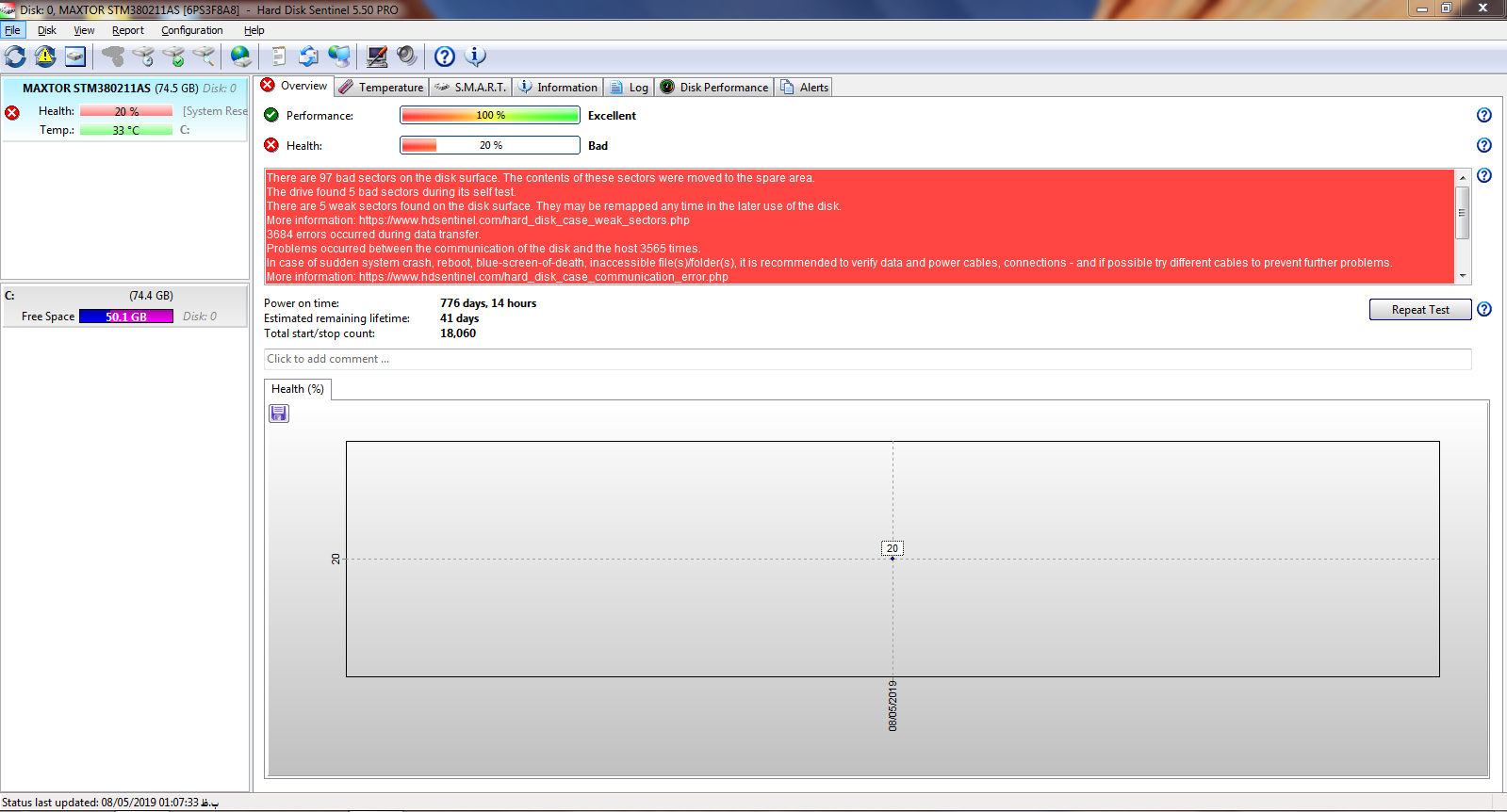
Task: Click the Performance 100 % bar
Action: (x=490, y=115)
